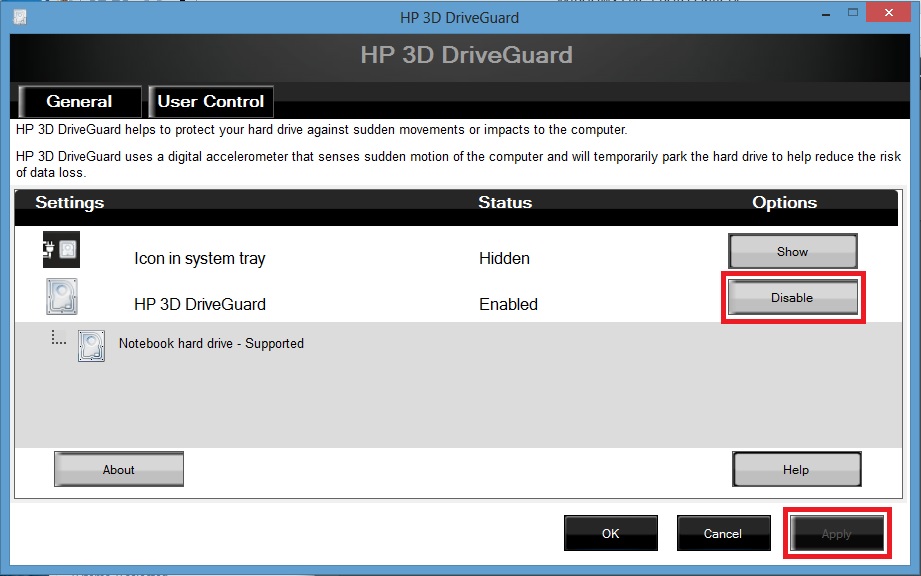Click the HP 3D DriveGuard hard drive icon
921x576 pixels.
point(62,297)
